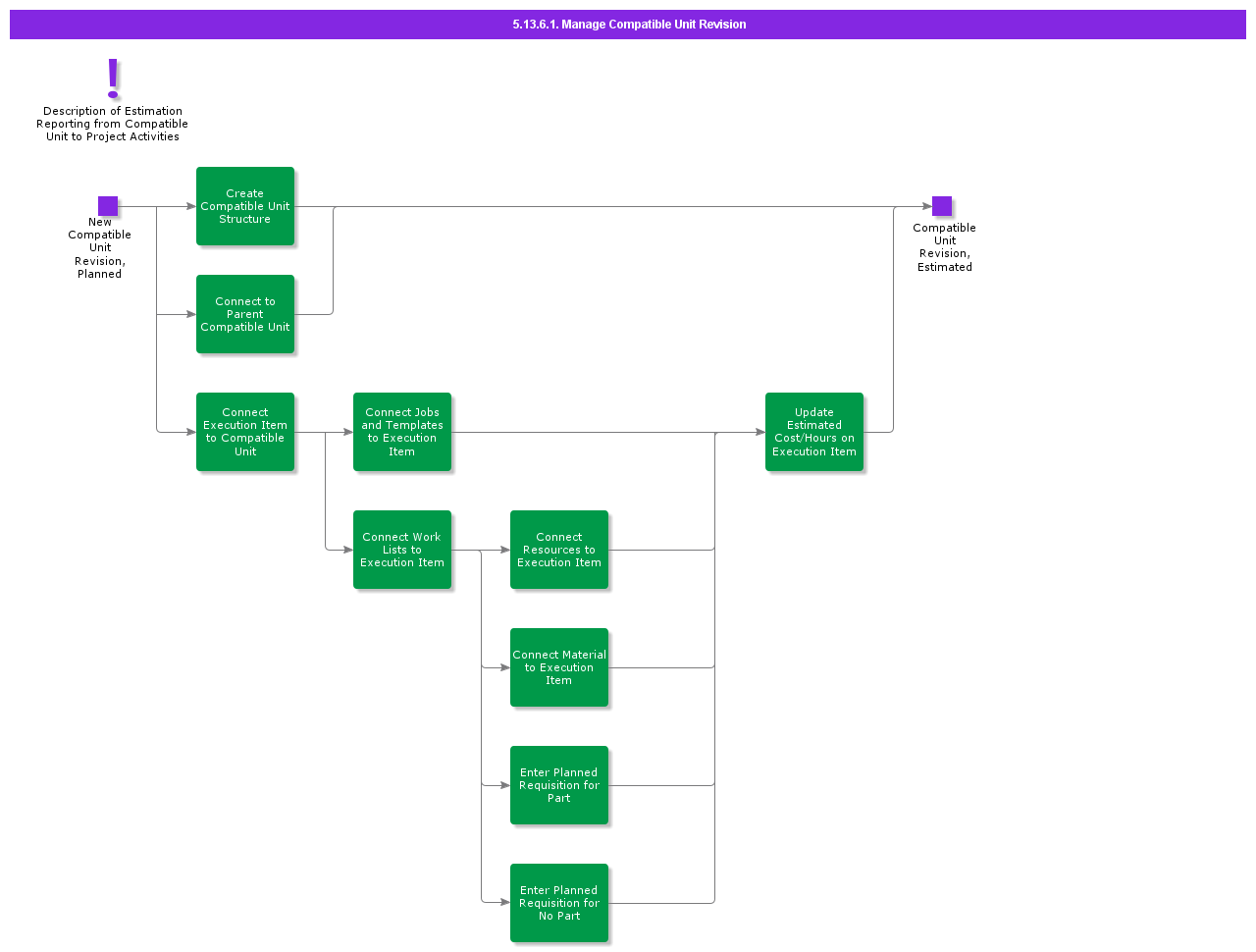Click the Compatible Unit Revision Estimated label

pos(943,246)
